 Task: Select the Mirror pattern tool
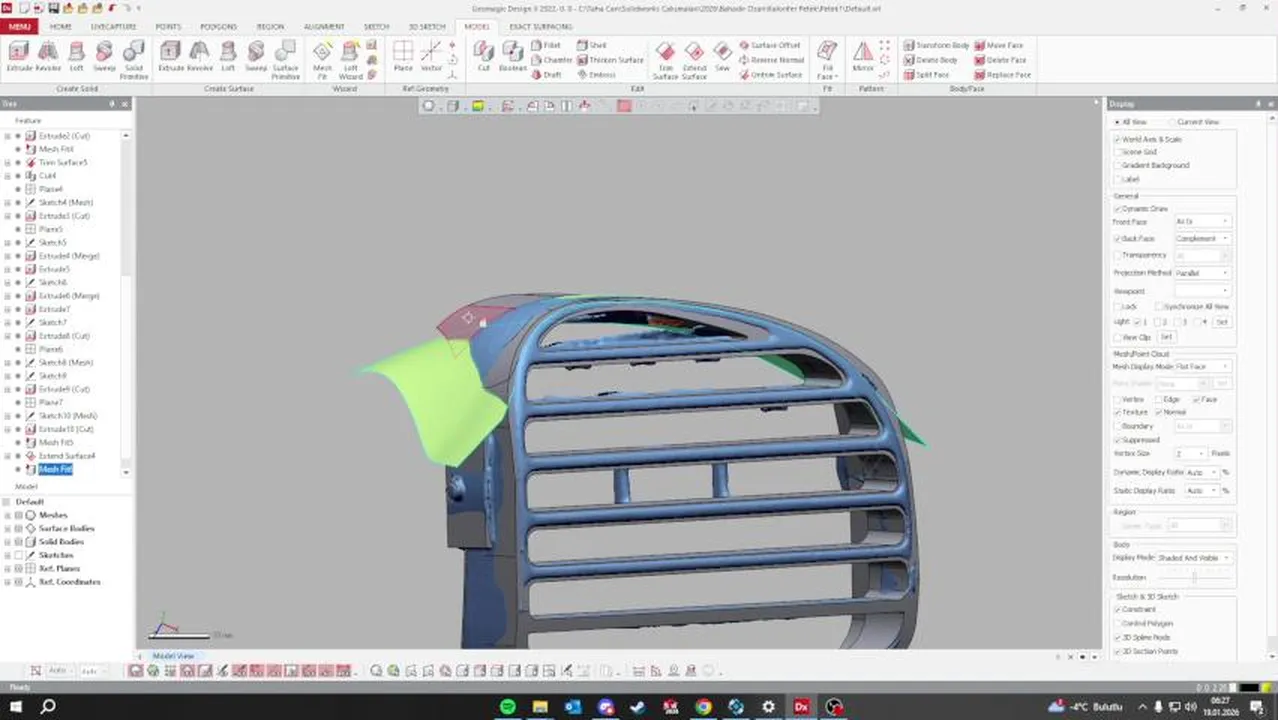862,57
